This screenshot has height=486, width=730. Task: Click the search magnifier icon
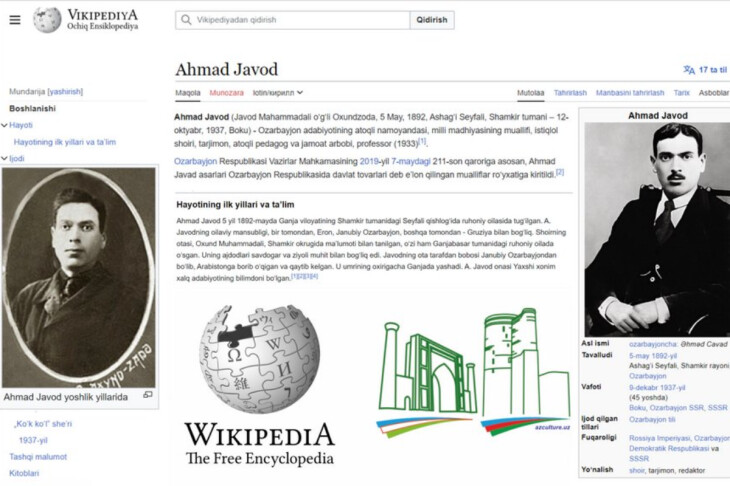pyautogui.click(x=186, y=20)
